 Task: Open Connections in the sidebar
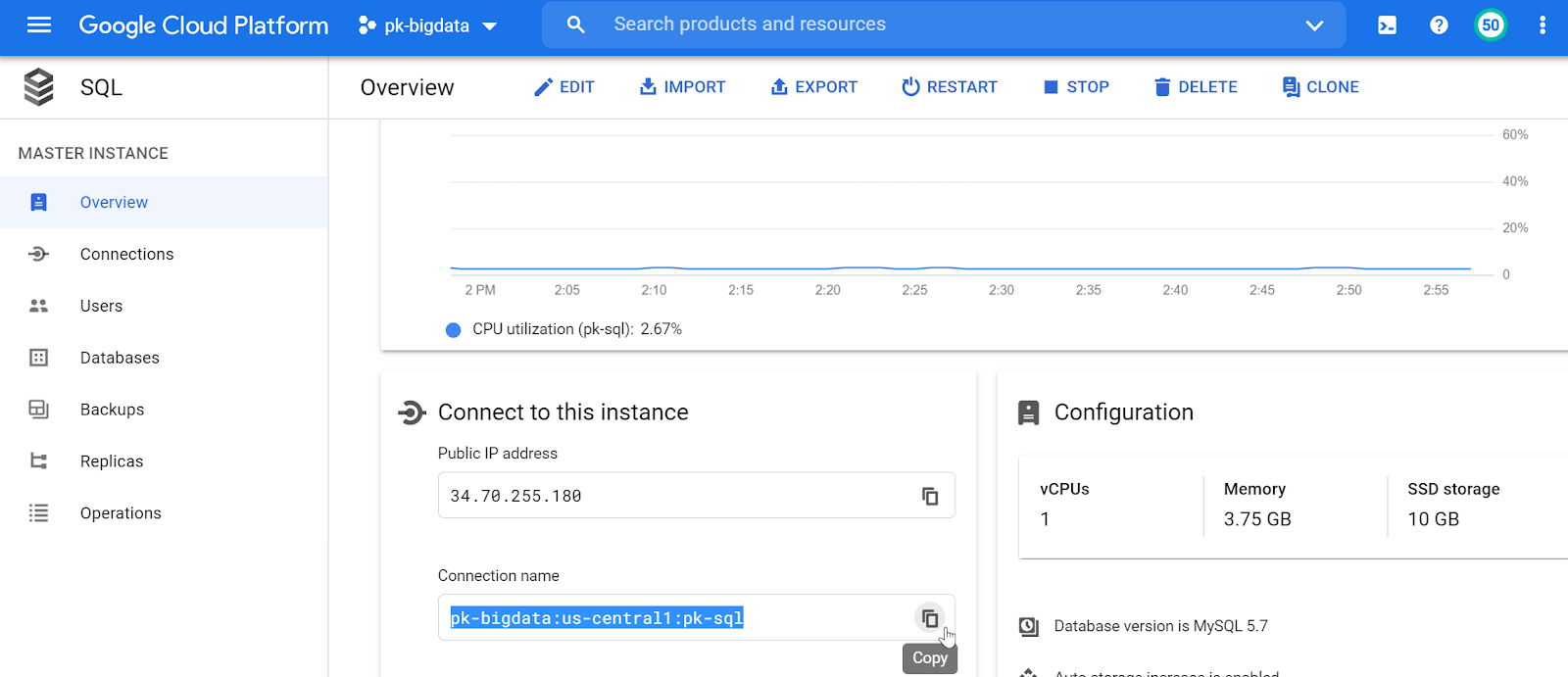tap(164, 254)
